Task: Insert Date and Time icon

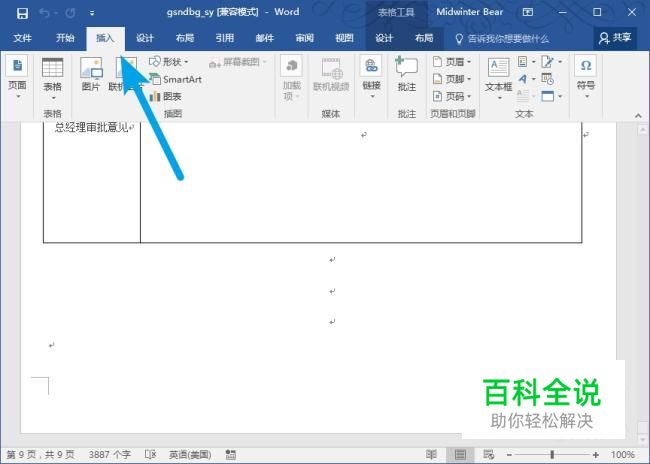Action: pos(548,79)
